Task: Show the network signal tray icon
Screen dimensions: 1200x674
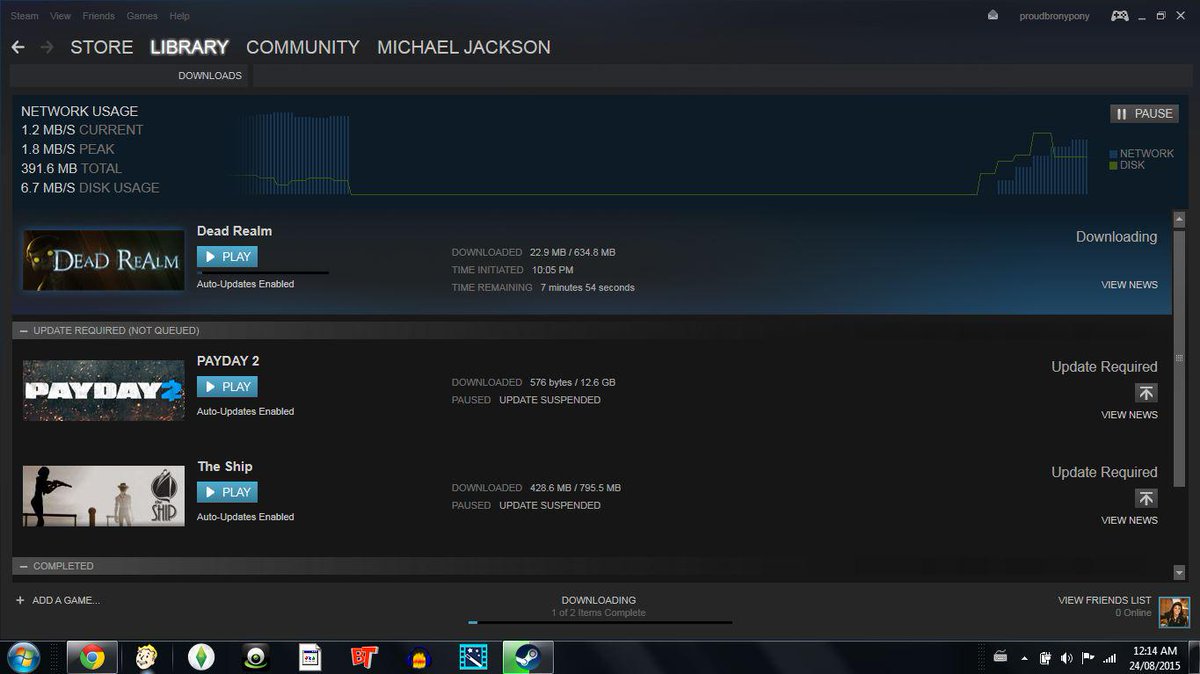Action: pos(1108,658)
